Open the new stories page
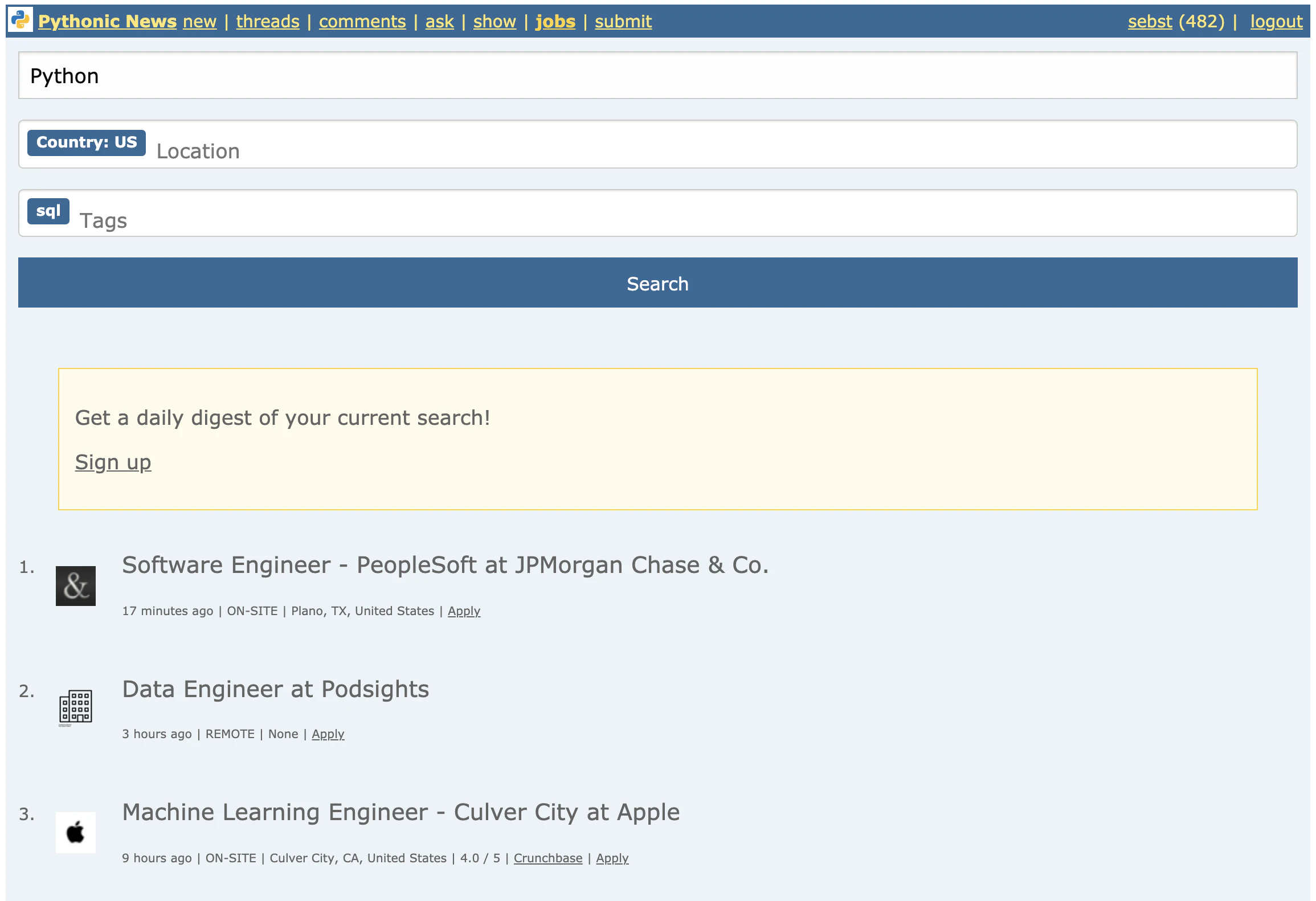The width and height of the screenshot is (1316, 901). (199, 22)
